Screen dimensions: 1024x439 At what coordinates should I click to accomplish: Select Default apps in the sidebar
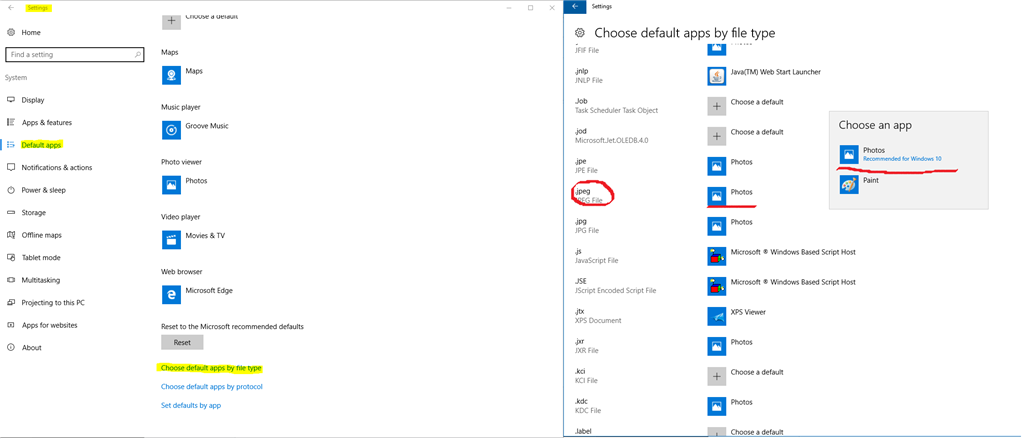point(41,145)
